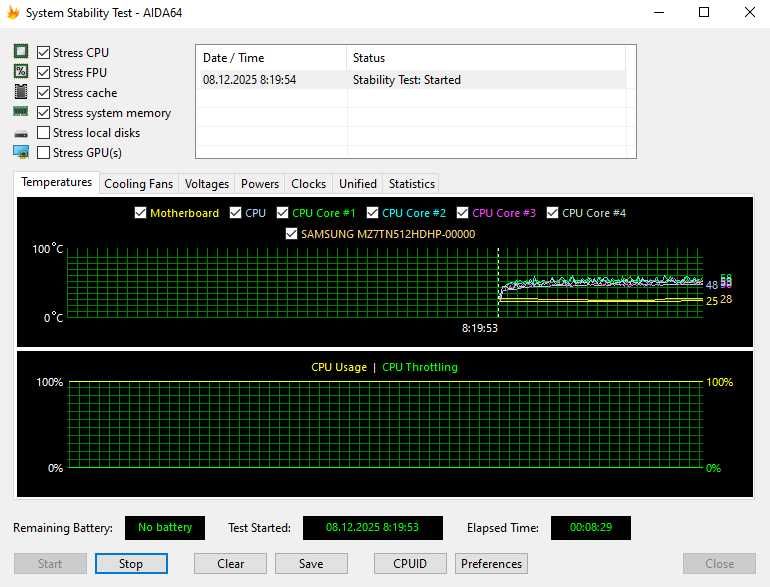
Task: Open the Powers tab
Action: click(260, 184)
